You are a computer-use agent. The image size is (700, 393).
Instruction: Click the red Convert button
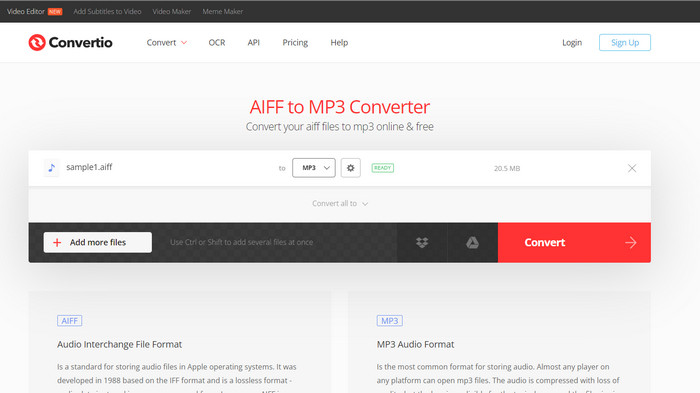pos(574,242)
